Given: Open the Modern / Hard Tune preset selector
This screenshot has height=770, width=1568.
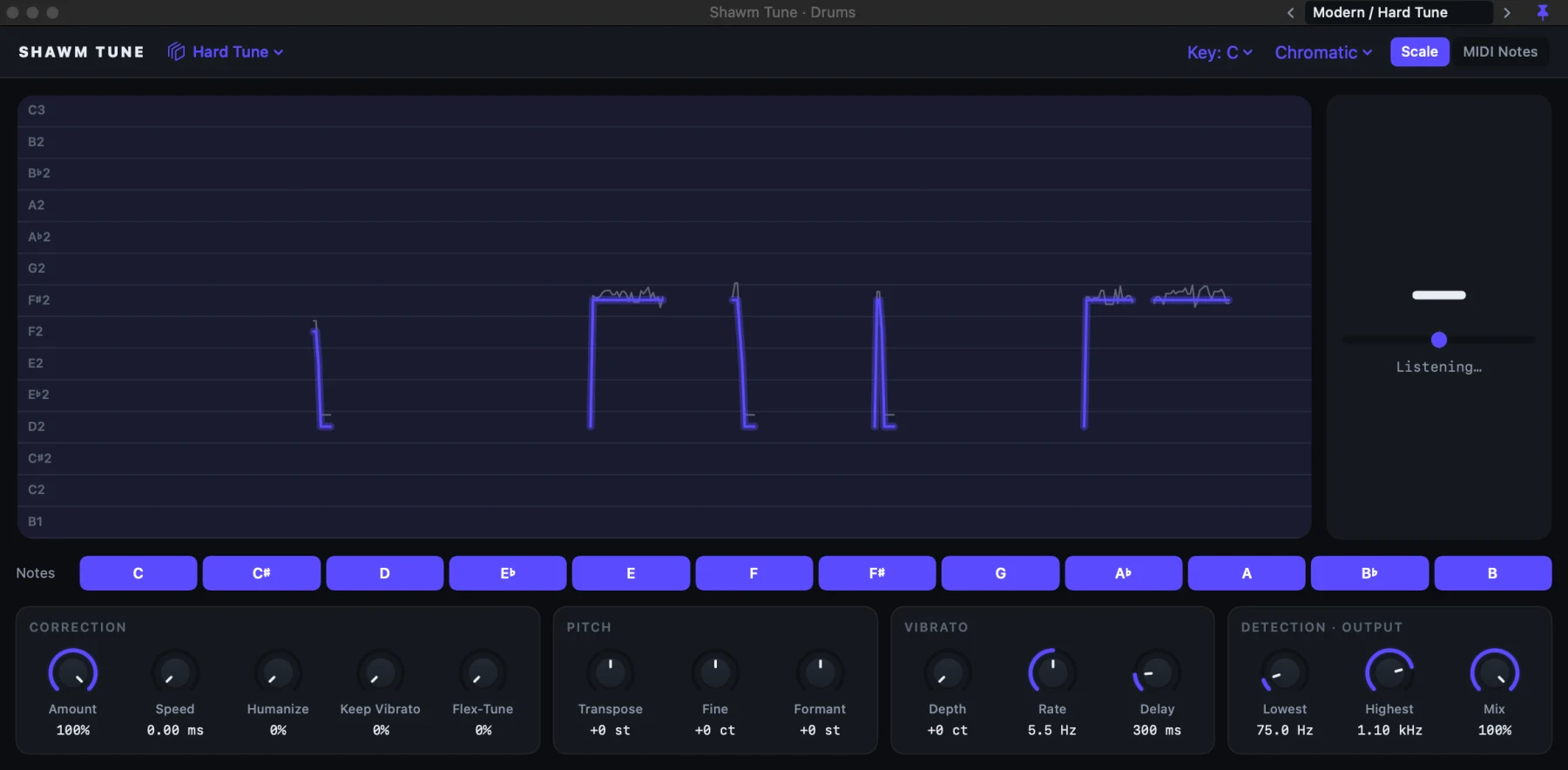Looking at the screenshot, I should 1398,12.
